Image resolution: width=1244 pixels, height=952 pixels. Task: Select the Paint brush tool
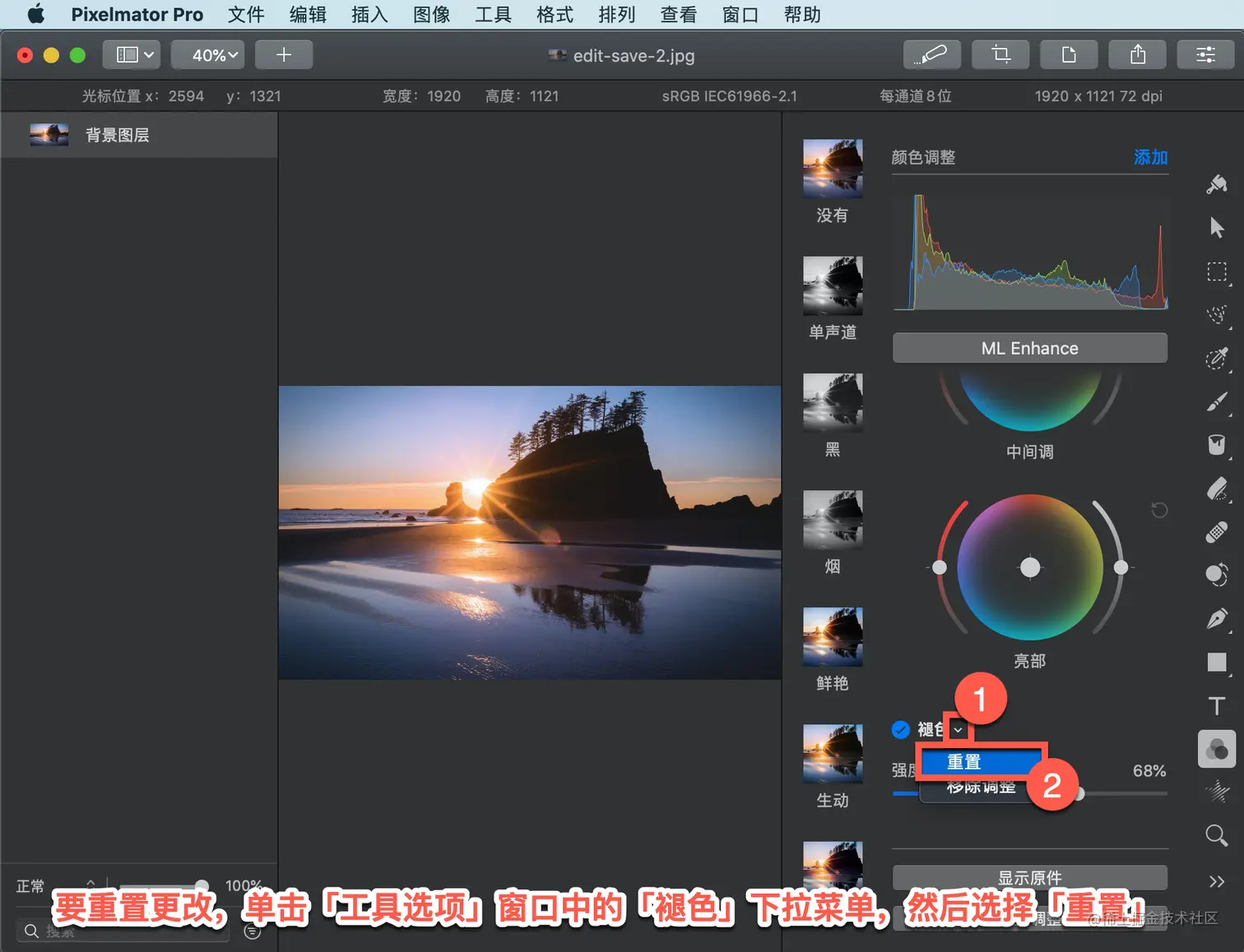[1217, 402]
